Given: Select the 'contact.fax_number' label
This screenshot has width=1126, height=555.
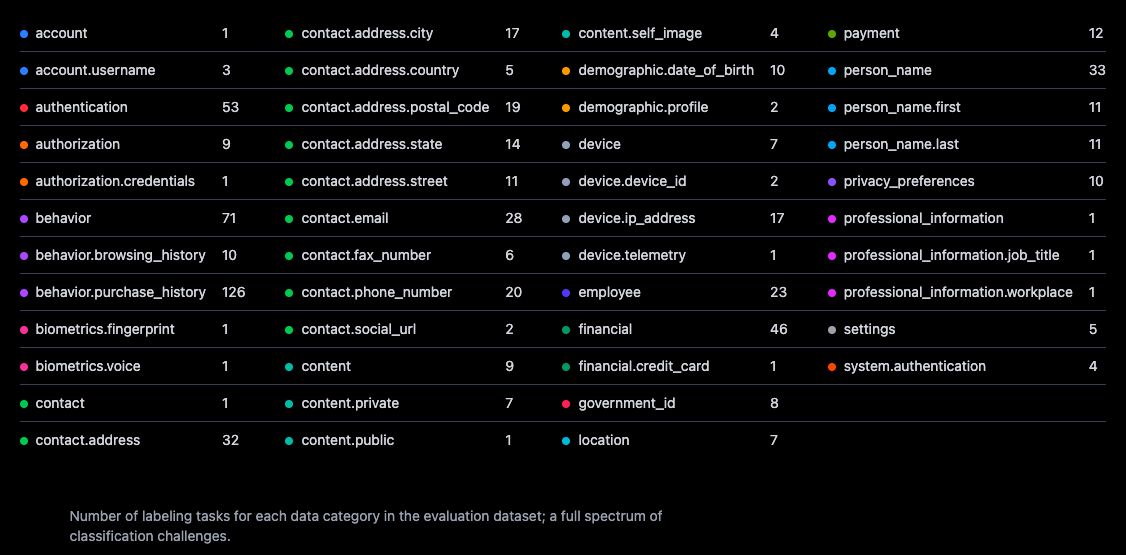Looking at the screenshot, I should [x=366, y=255].
